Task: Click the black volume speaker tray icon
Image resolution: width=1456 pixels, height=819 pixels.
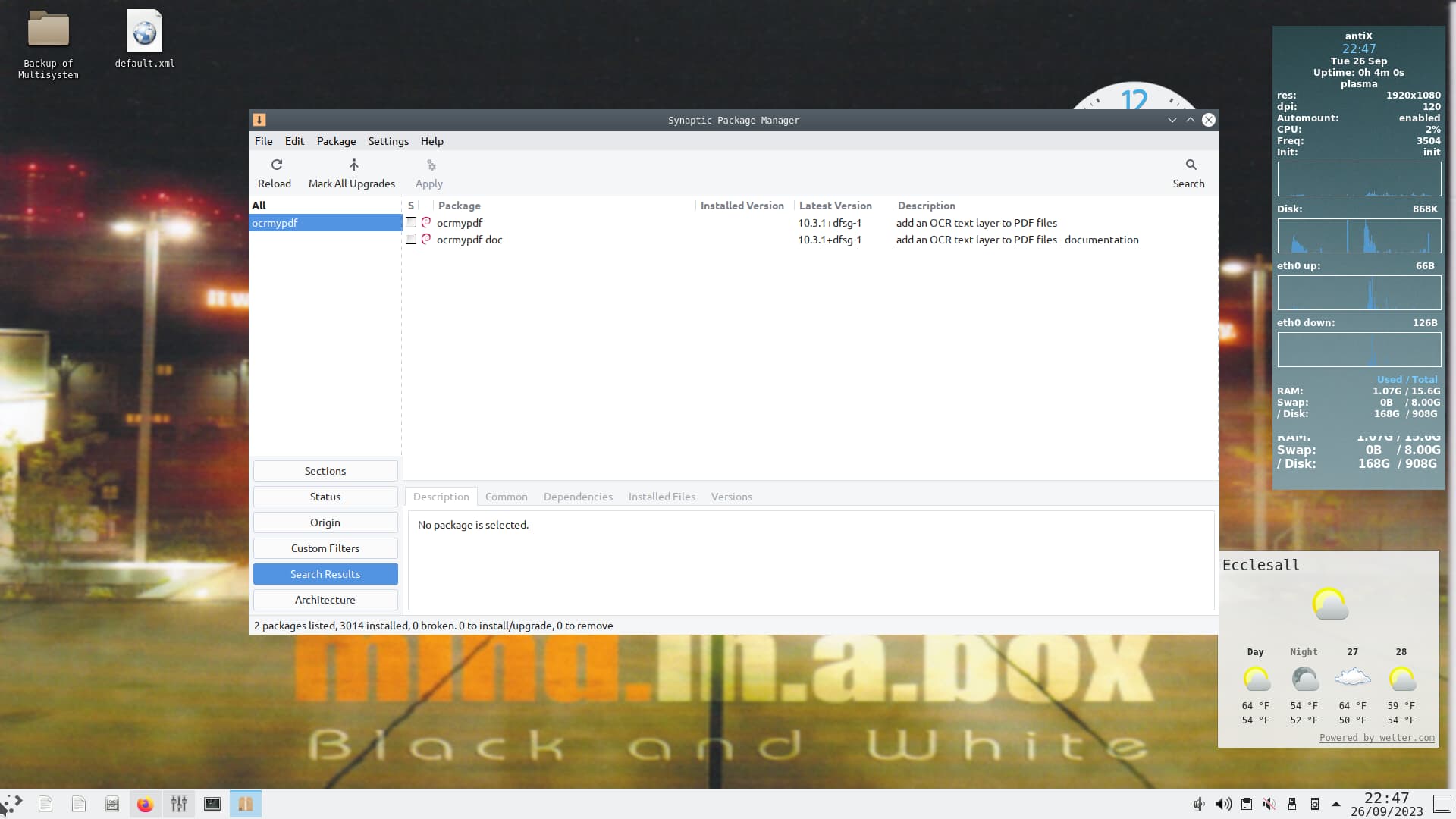Action: [1223, 804]
